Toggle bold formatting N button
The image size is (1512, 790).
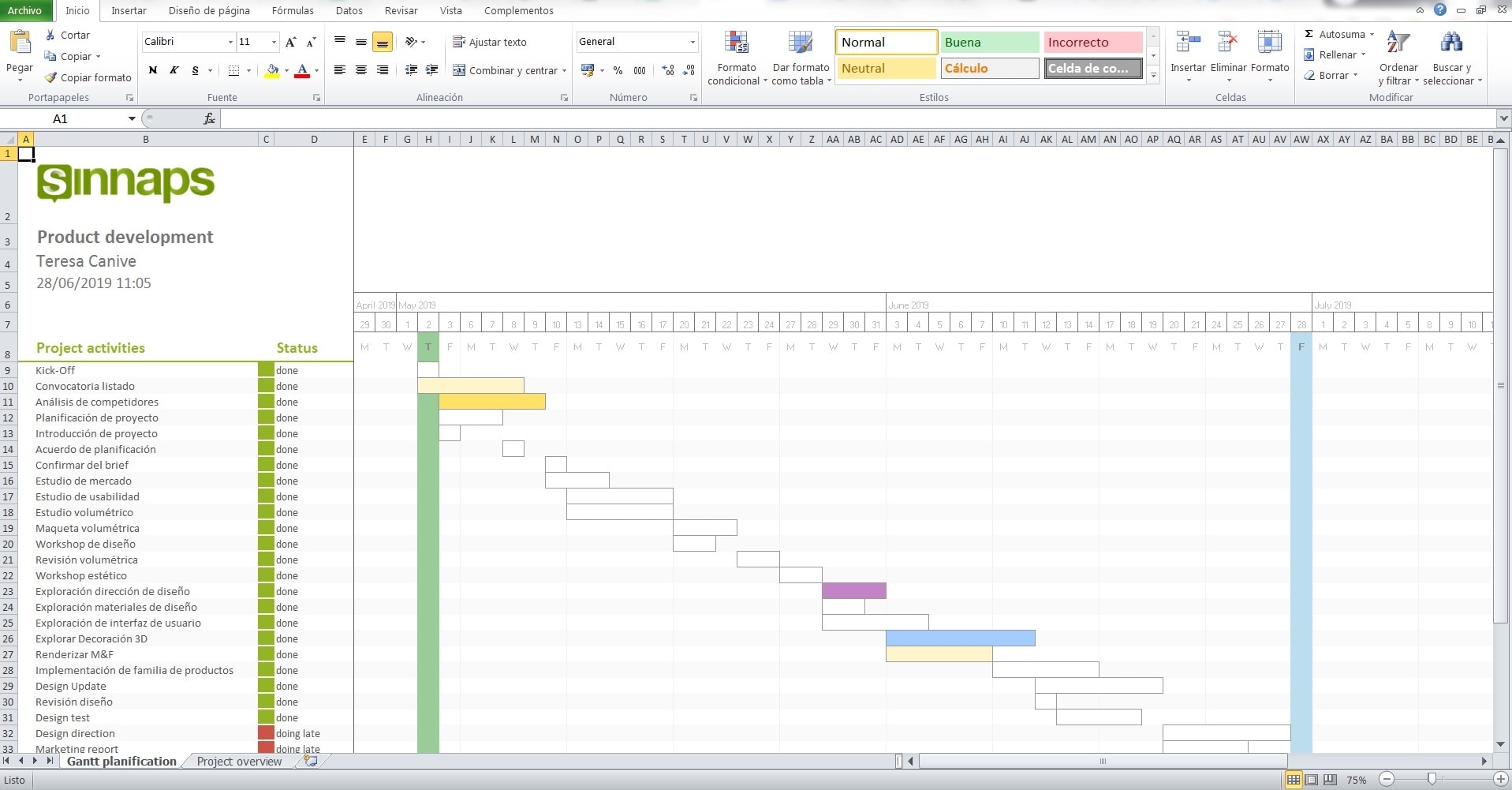pyautogui.click(x=153, y=70)
